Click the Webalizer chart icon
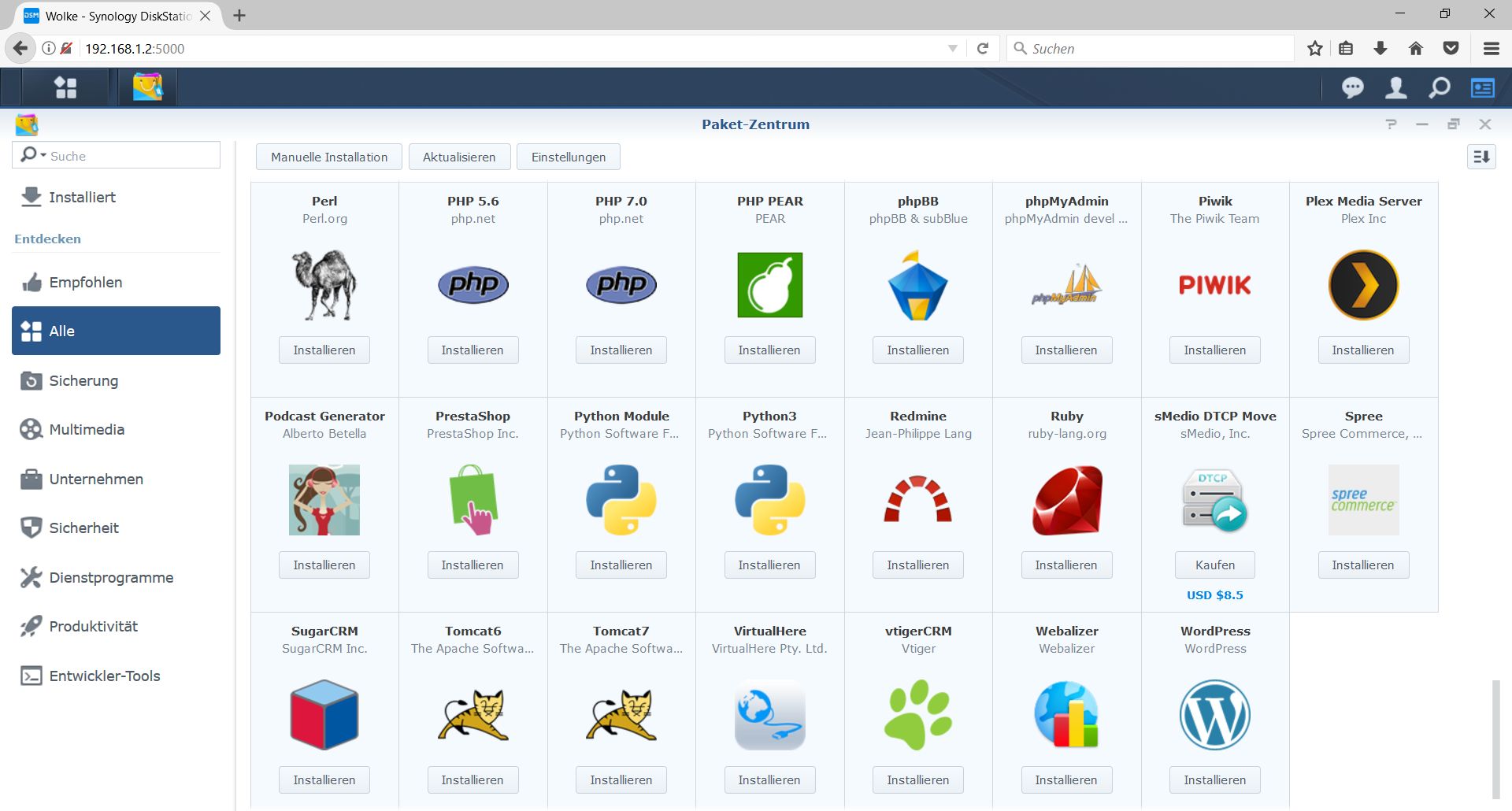 pyautogui.click(x=1067, y=715)
